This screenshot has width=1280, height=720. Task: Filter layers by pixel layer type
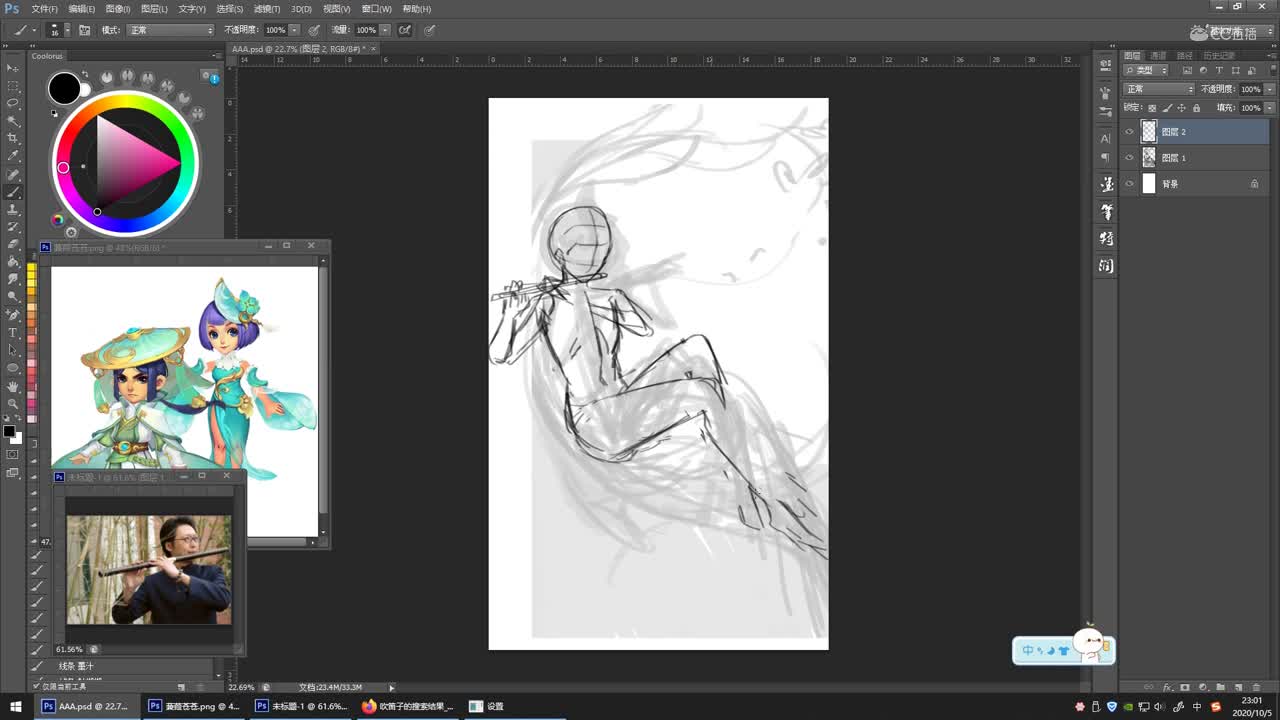[1187, 71]
